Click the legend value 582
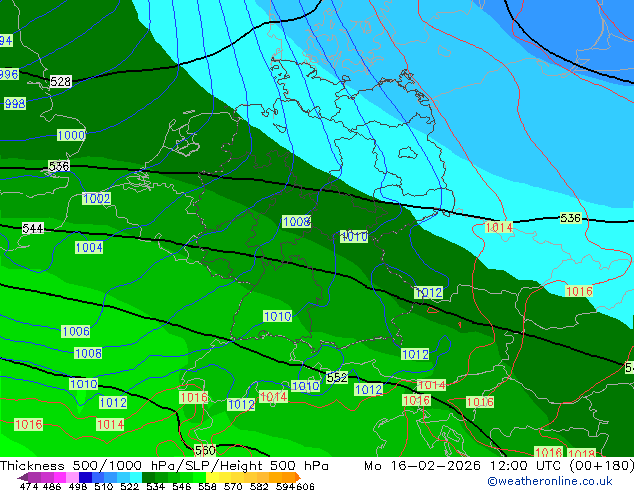634x490 pixels. (259, 486)
